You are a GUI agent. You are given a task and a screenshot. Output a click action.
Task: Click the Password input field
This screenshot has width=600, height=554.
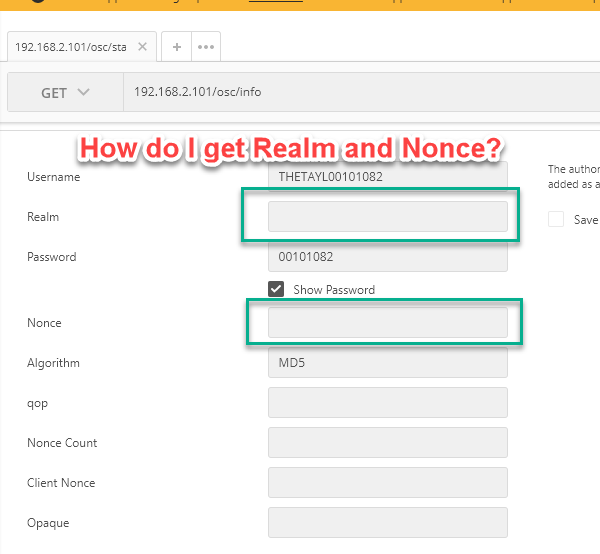388,257
